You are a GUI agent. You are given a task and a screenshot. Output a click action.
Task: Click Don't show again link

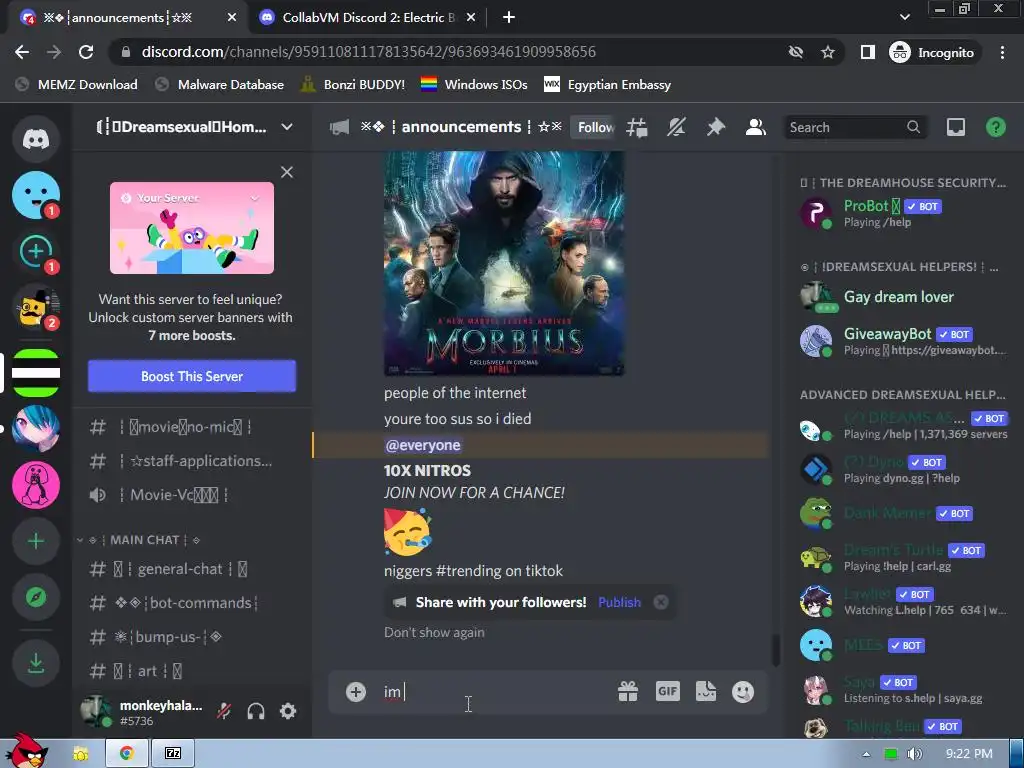click(x=434, y=632)
